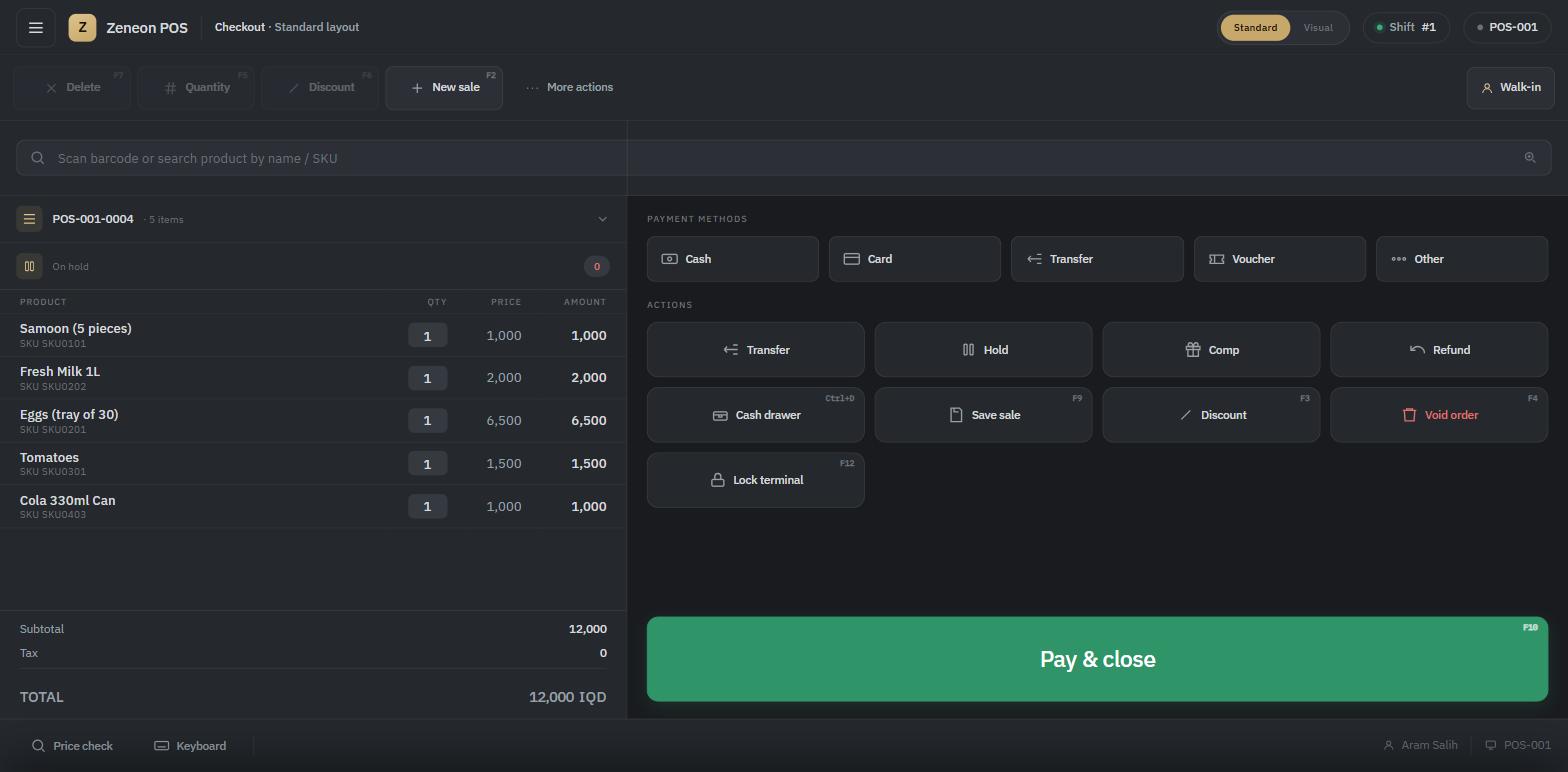Select Voucher payment method
1568x772 pixels.
point(1280,259)
